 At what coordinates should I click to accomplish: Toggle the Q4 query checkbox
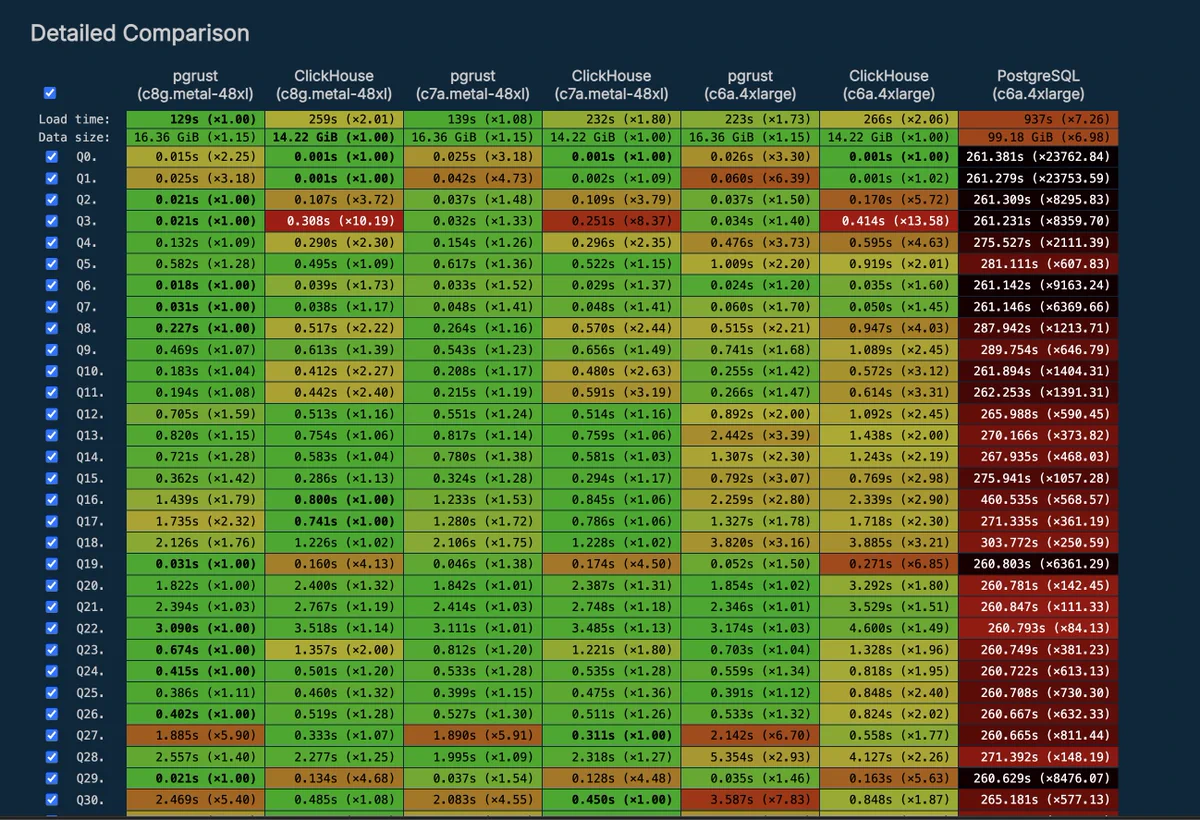coord(51,242)
